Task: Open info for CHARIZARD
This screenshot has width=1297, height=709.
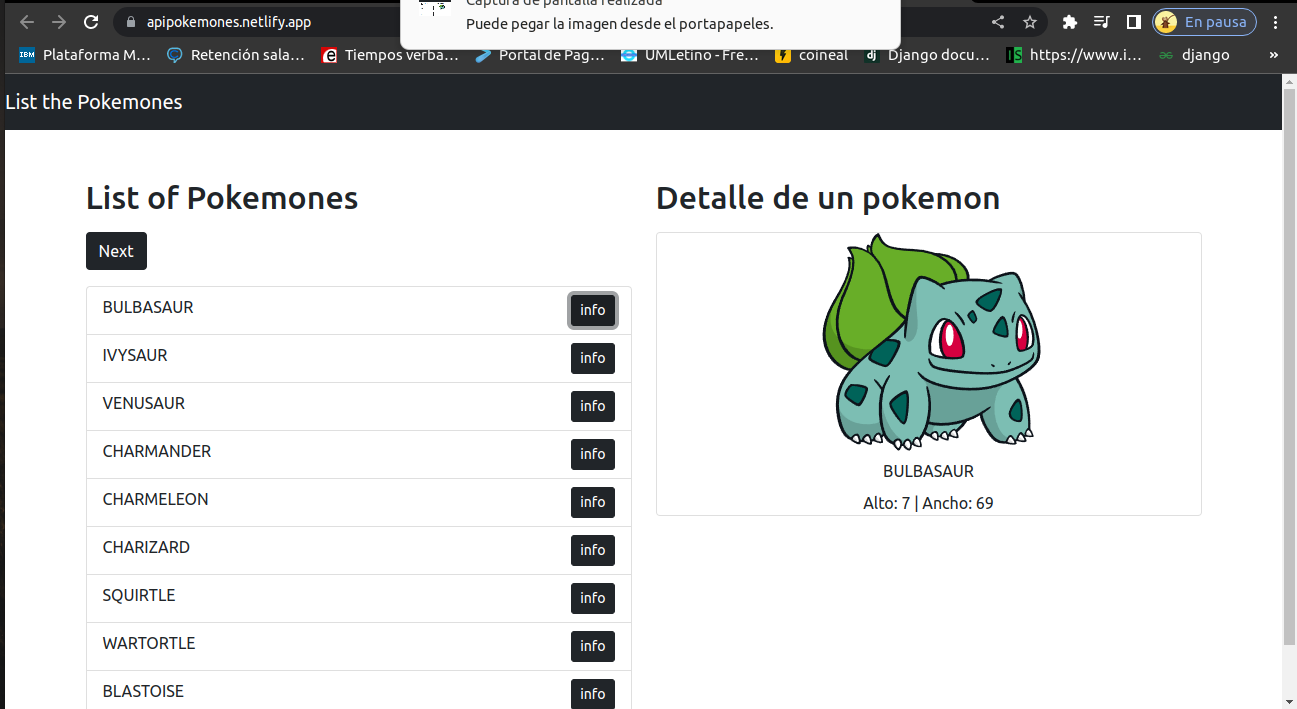Action: (593, 550)
